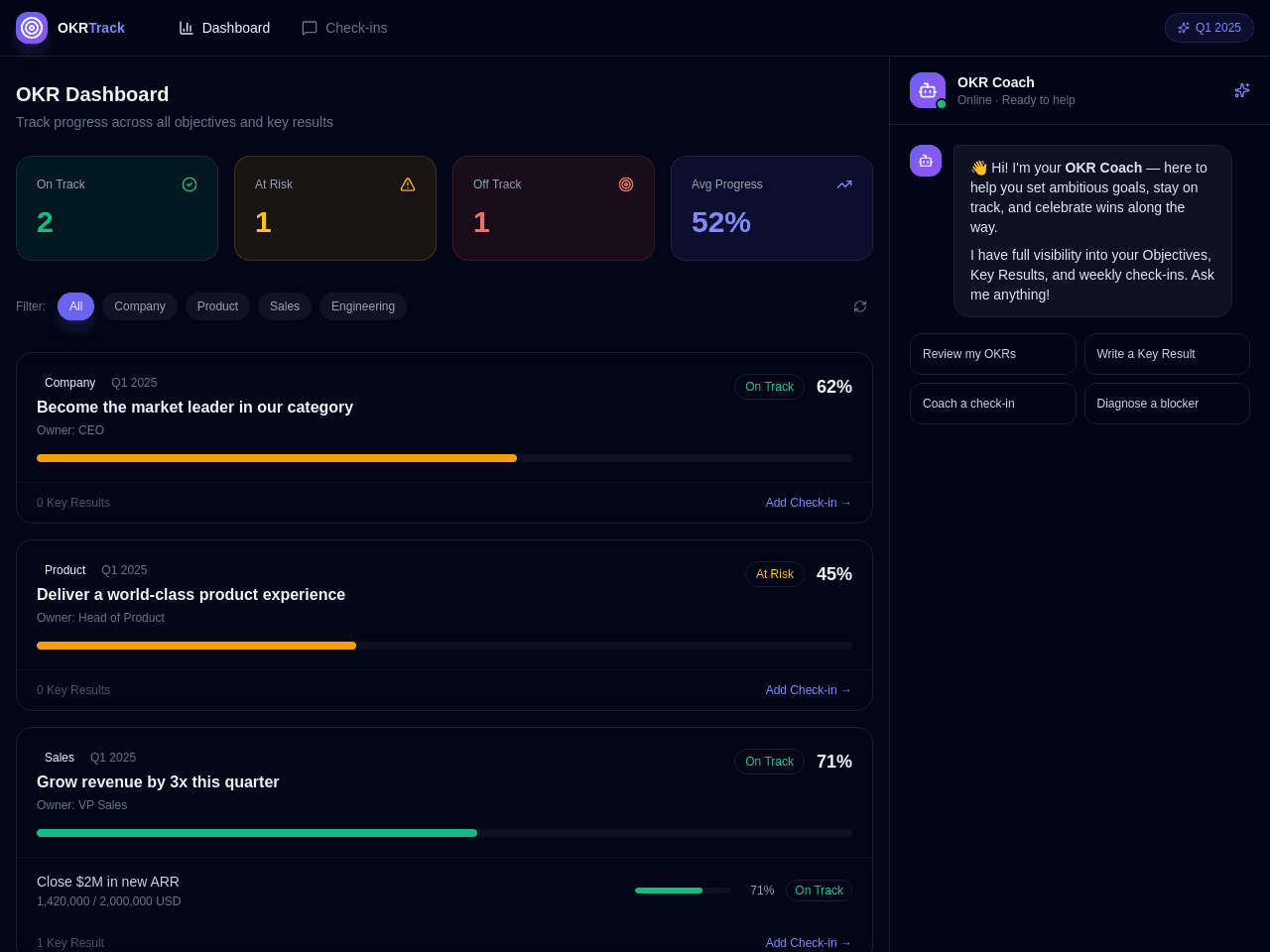The height and width of the screenshot is (952, 1270).
Task: Click the 52% average progress value
Action: [x=721, y=222]
